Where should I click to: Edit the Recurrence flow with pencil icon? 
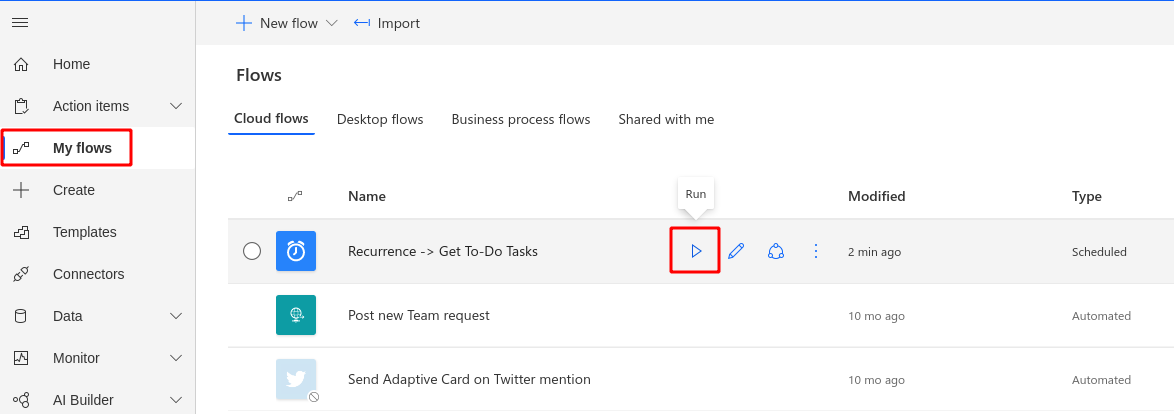736,251
